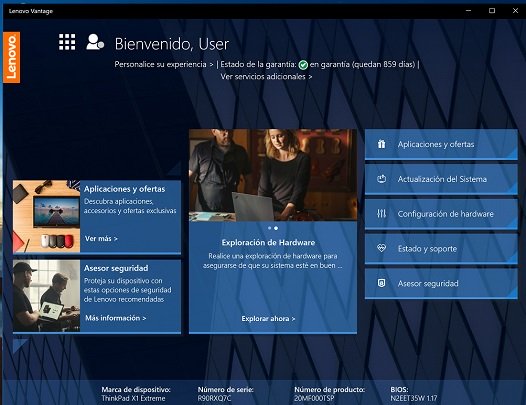
Task: Click the serial number R90RXQ7C
Action: 214,399
